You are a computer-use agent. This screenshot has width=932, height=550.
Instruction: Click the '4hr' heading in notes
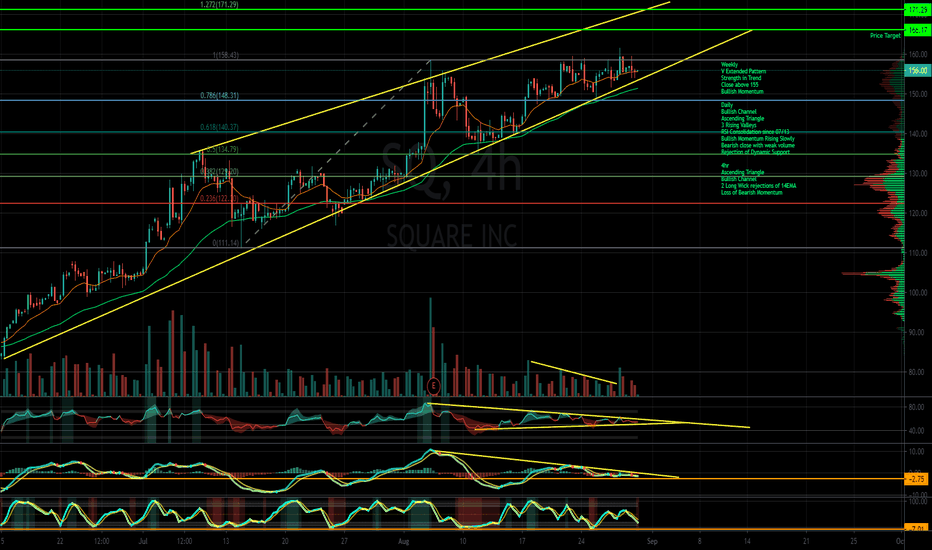(725, 166)
